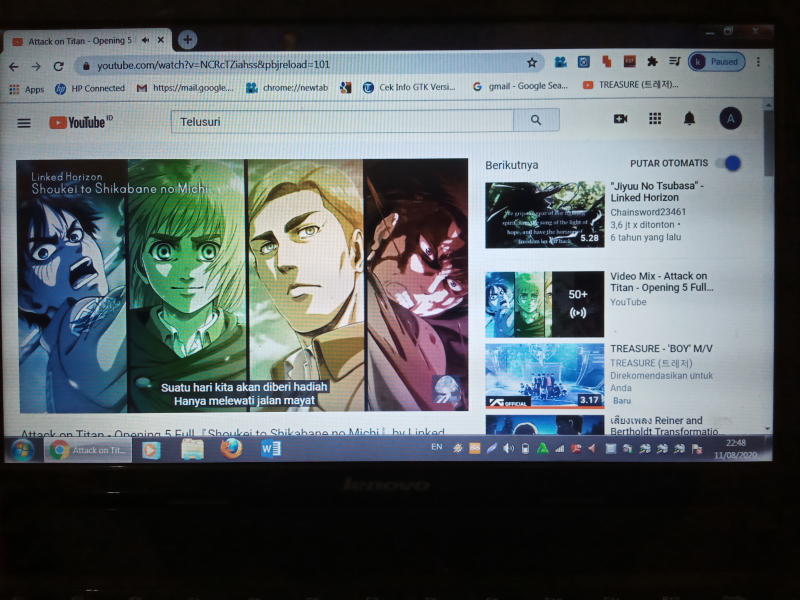Open Firefox from the taskbar
Screen dimensions: 800x600
tap(231, 449)
